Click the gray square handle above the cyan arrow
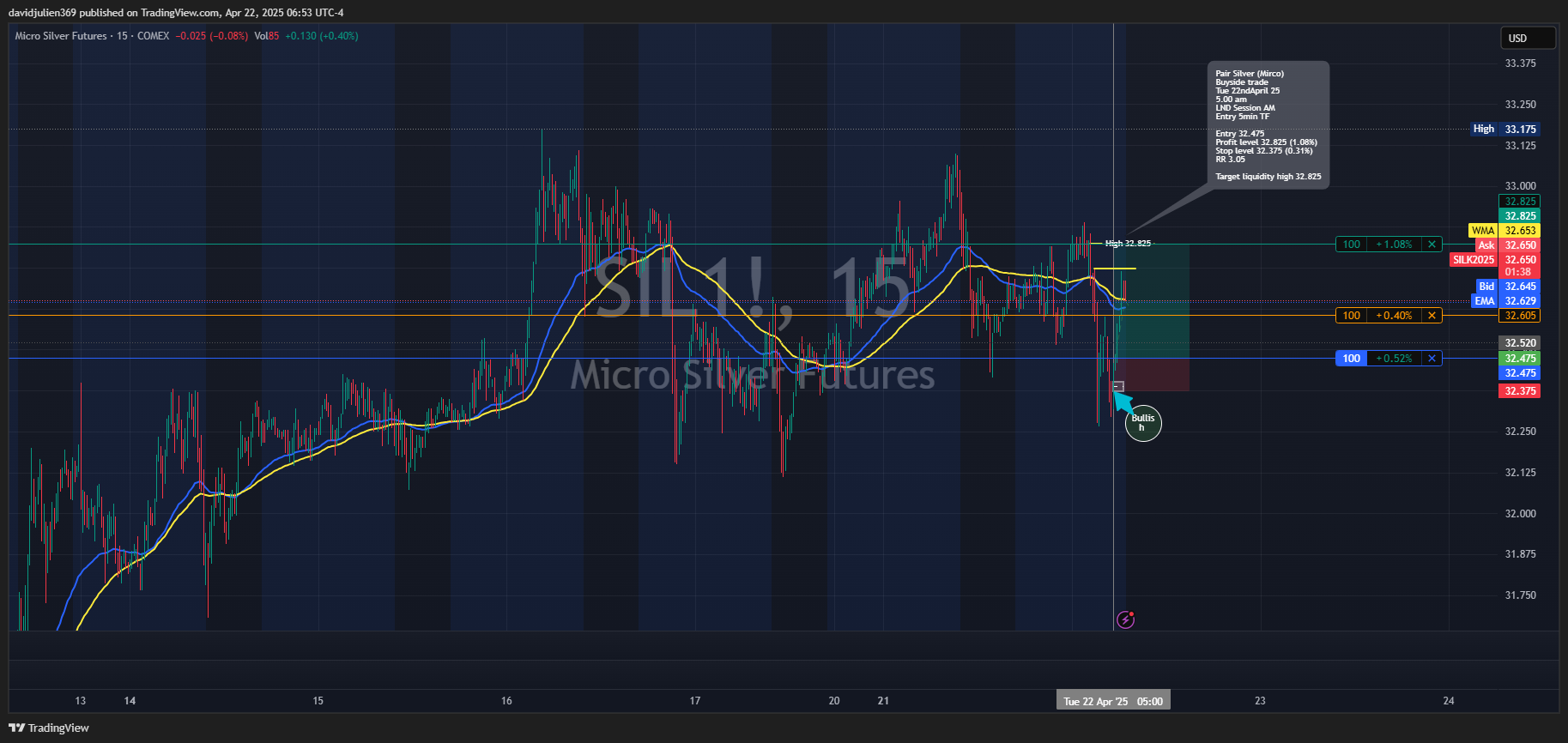This screenshot has width=1568, height=743. [1118, 386]
